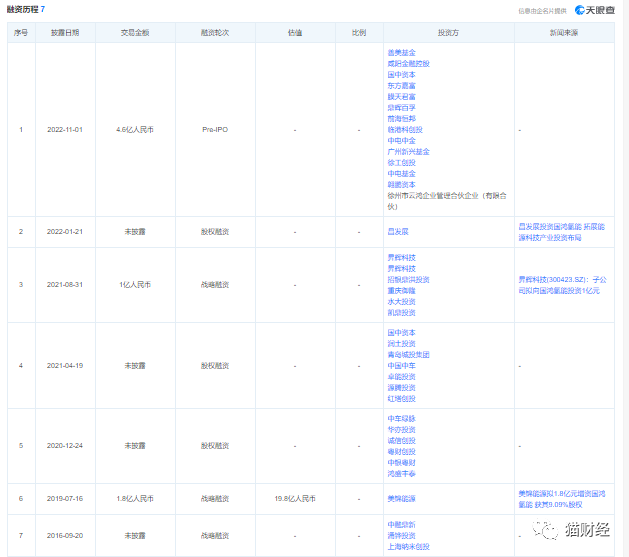
Task: Click the 交易金额 column header
Action: click(135, 32)
